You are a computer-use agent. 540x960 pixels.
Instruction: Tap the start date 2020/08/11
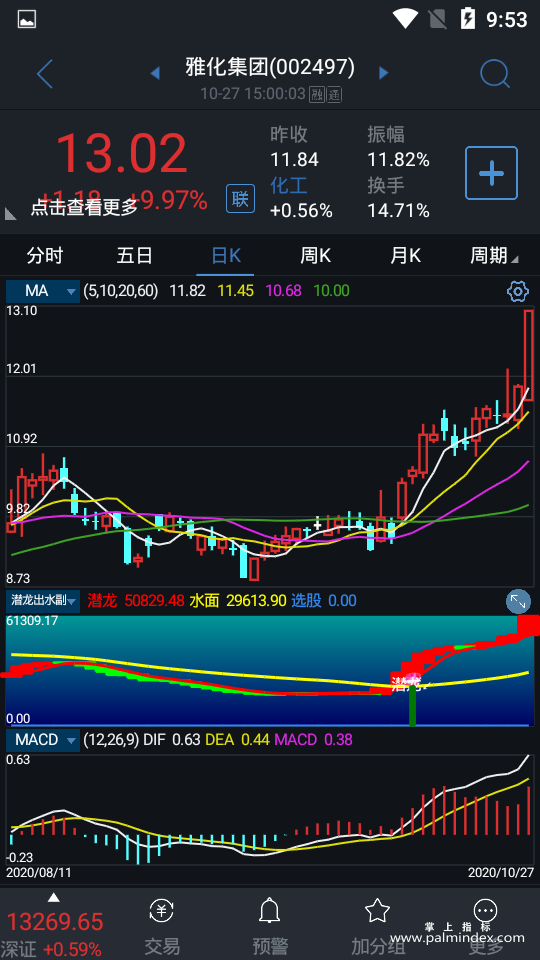point(39,872)
